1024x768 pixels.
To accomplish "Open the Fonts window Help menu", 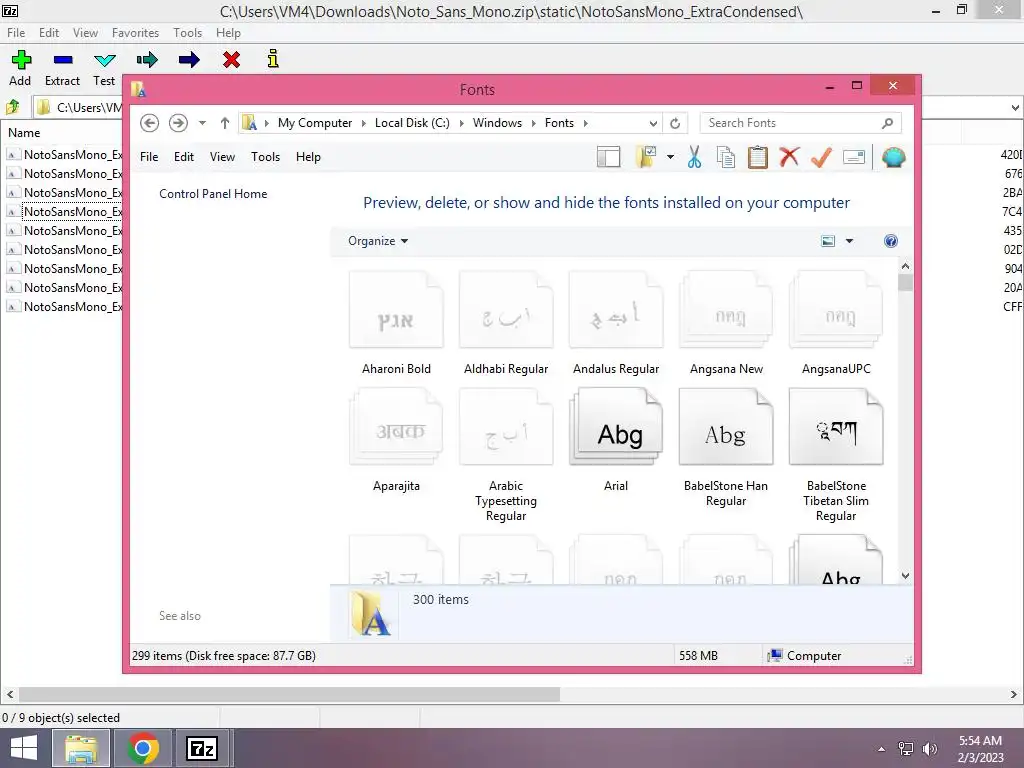I will tap(308, 157).
